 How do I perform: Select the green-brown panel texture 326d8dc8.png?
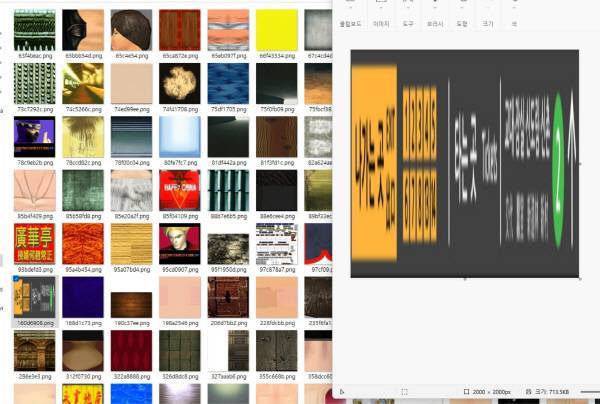[x=180, y=351]
